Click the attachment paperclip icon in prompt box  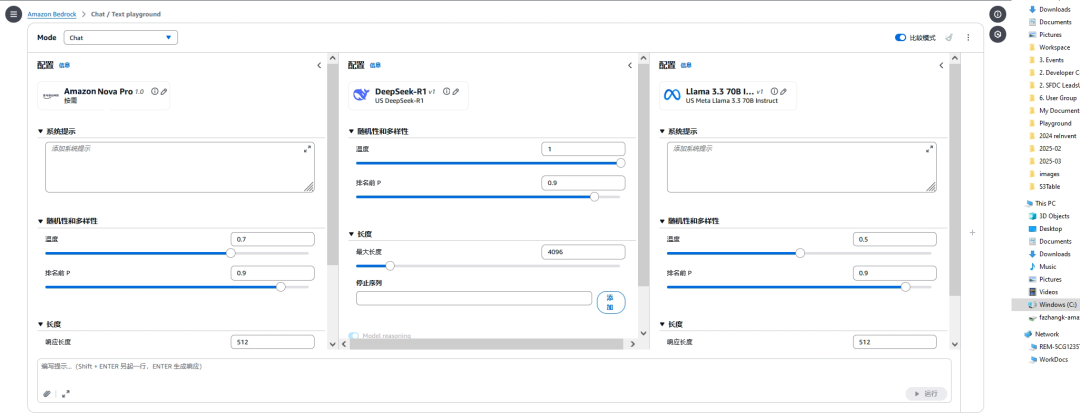tap(47, 394)
